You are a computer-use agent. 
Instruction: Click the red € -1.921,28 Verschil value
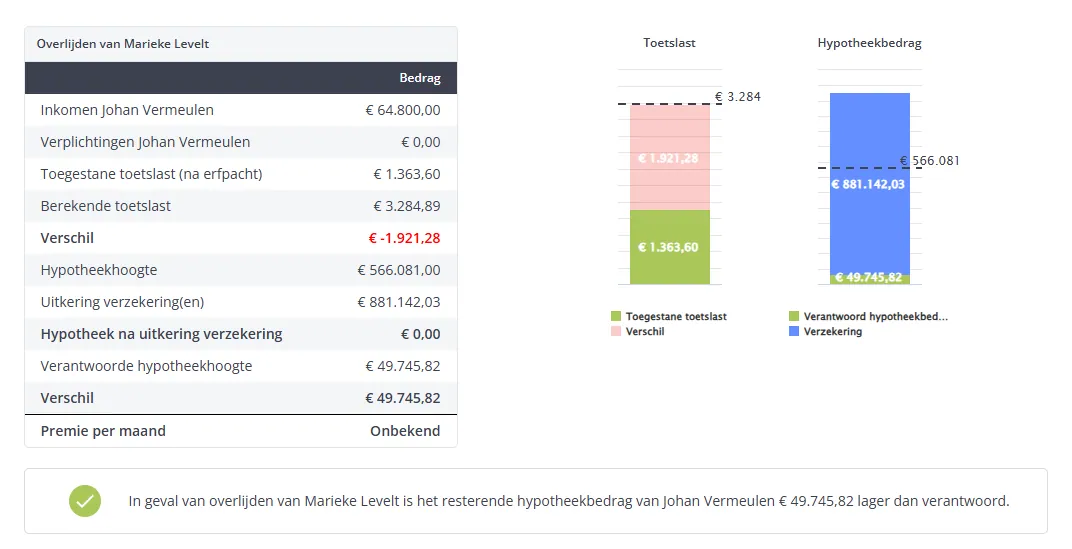[x=404, y=238]
